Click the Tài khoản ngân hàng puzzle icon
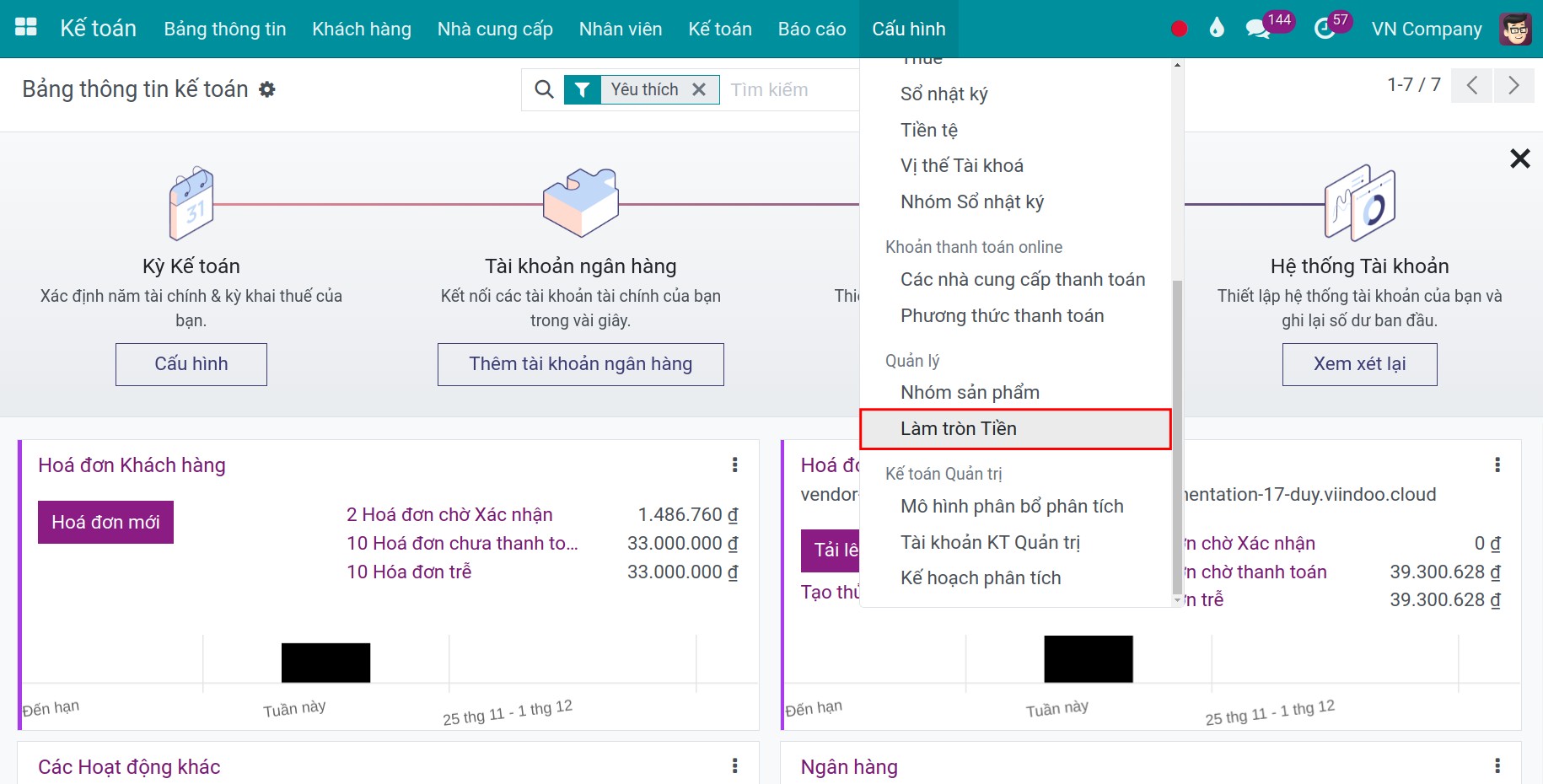 tap(580, 202)
